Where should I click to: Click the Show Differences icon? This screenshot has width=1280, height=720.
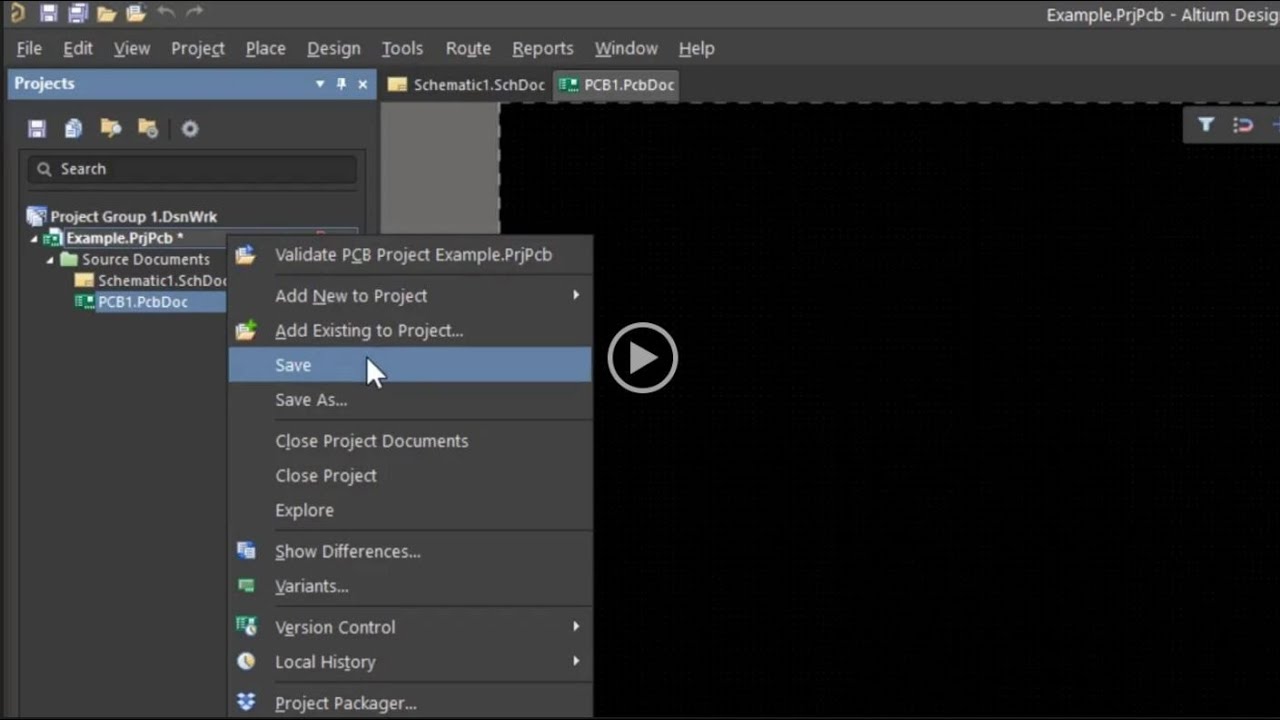click(246, 551)
